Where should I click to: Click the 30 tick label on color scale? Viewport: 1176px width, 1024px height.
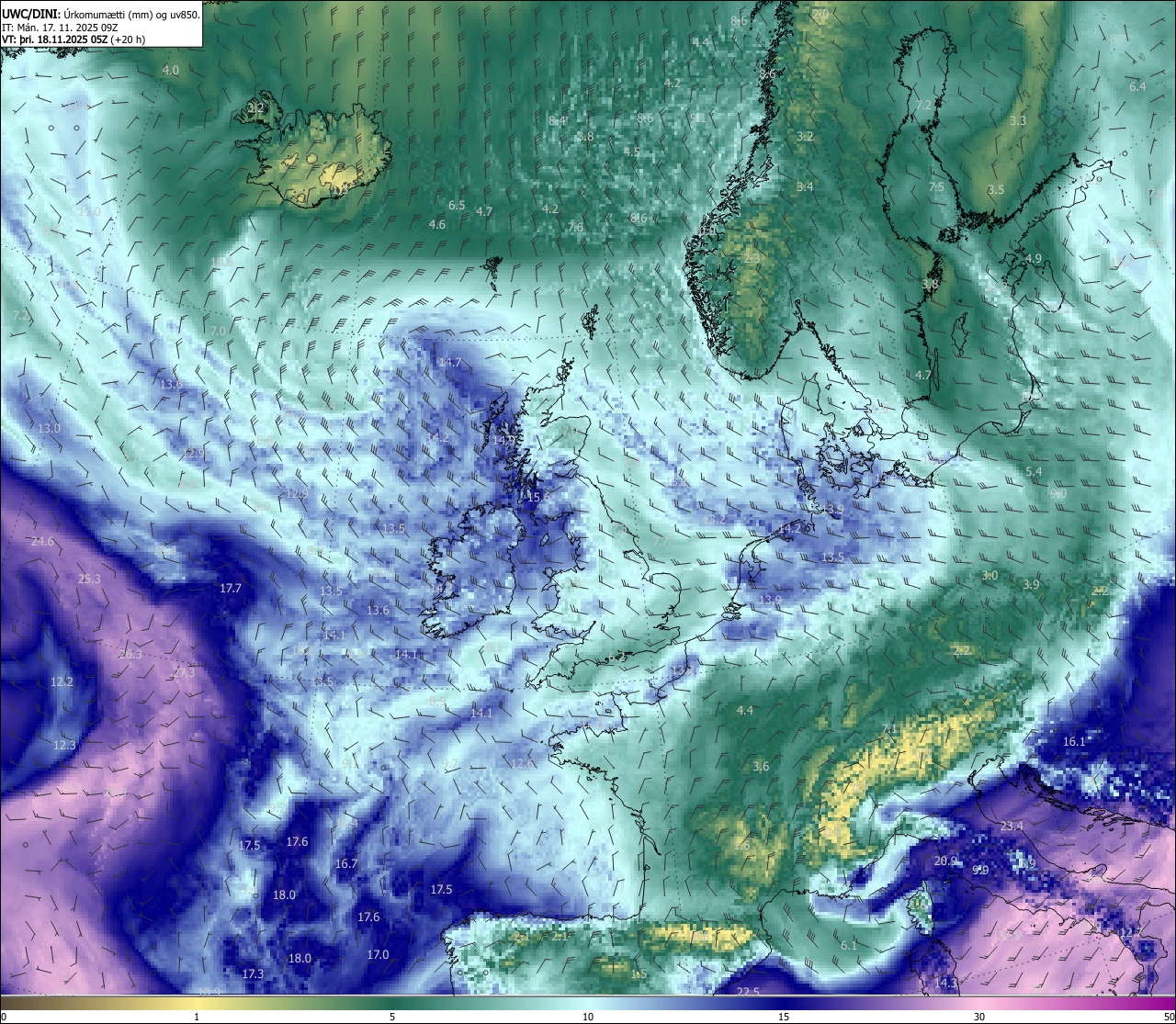click(979, 1017)
